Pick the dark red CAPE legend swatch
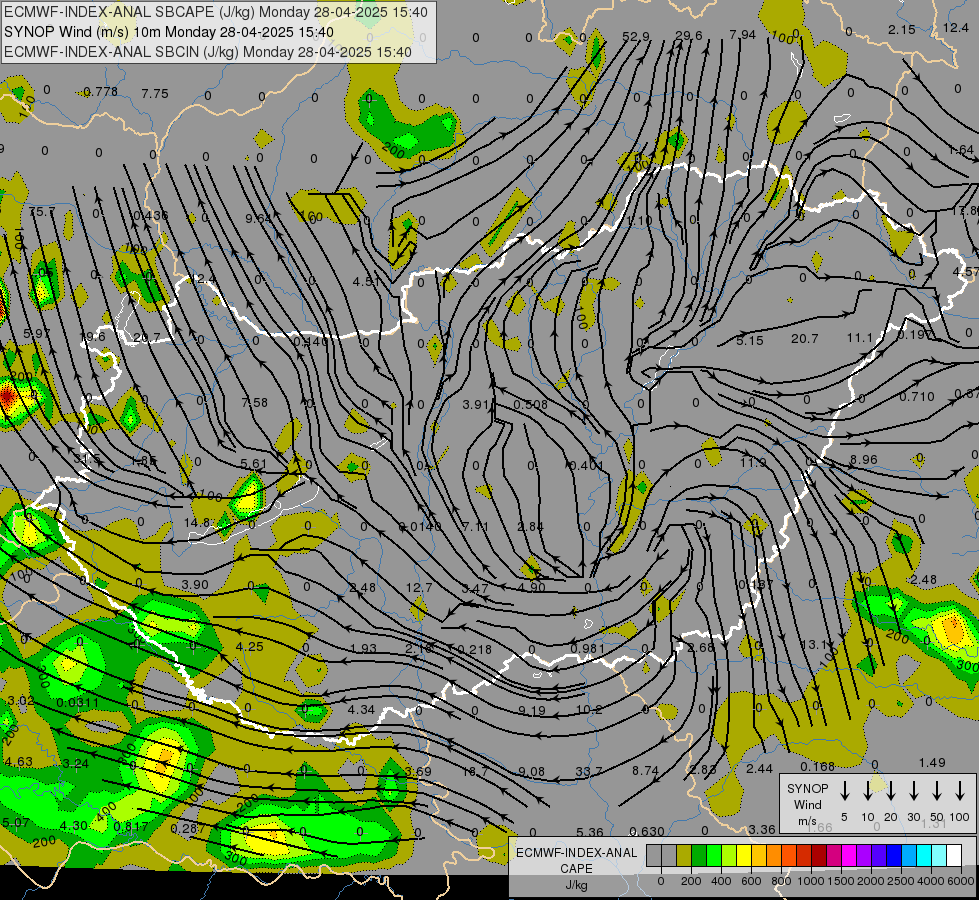Viewport: 979px width, 900px height. [x=819, y=856]
